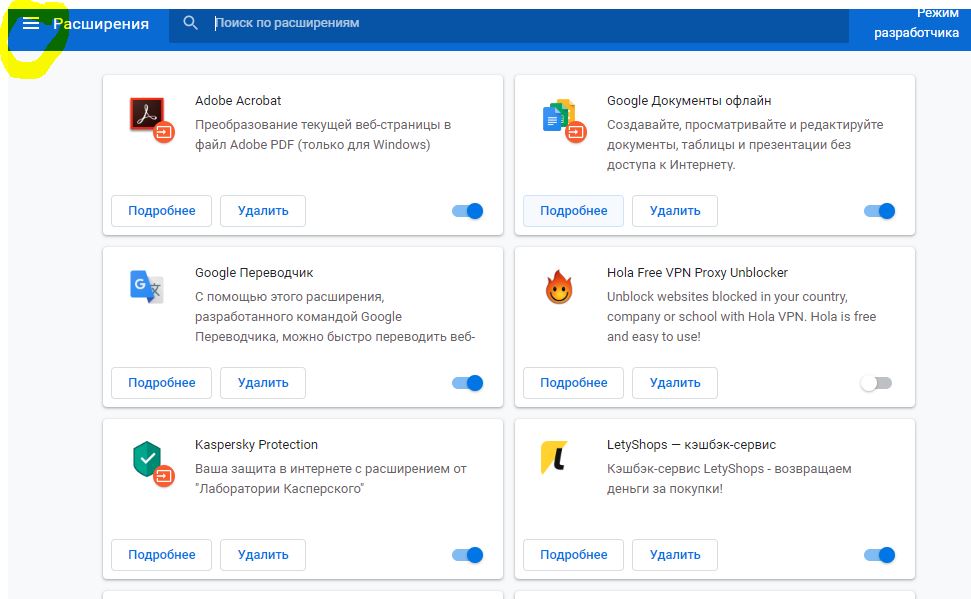Click the Hola VPN description text
The height and width of the screenshot is (599, 971).
[x=741, y=317]
